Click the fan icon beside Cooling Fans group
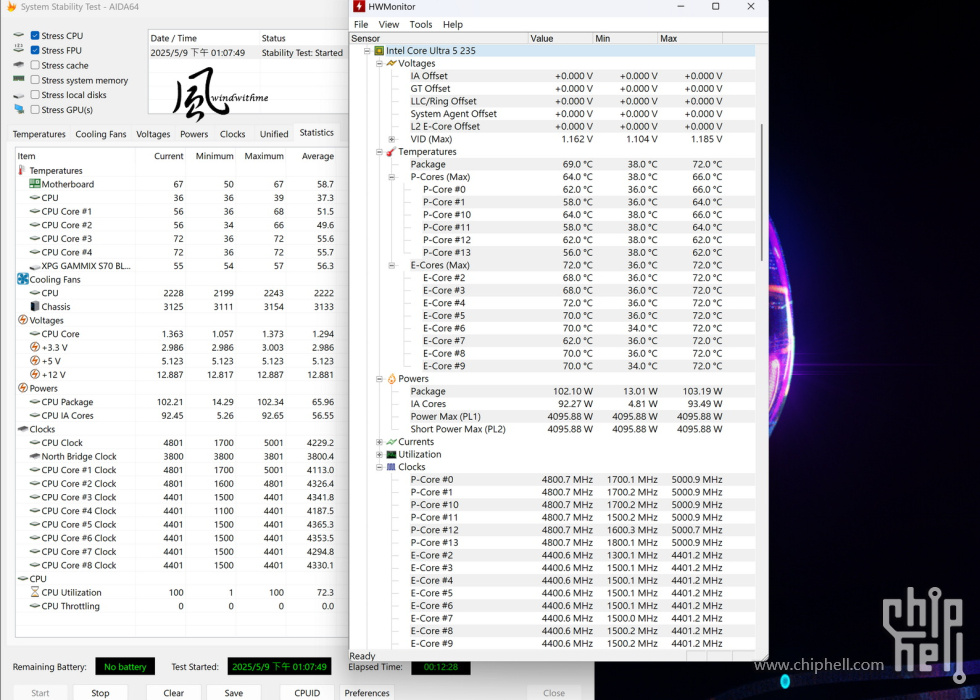Screen dimensions: 980x700 [23, 279]
